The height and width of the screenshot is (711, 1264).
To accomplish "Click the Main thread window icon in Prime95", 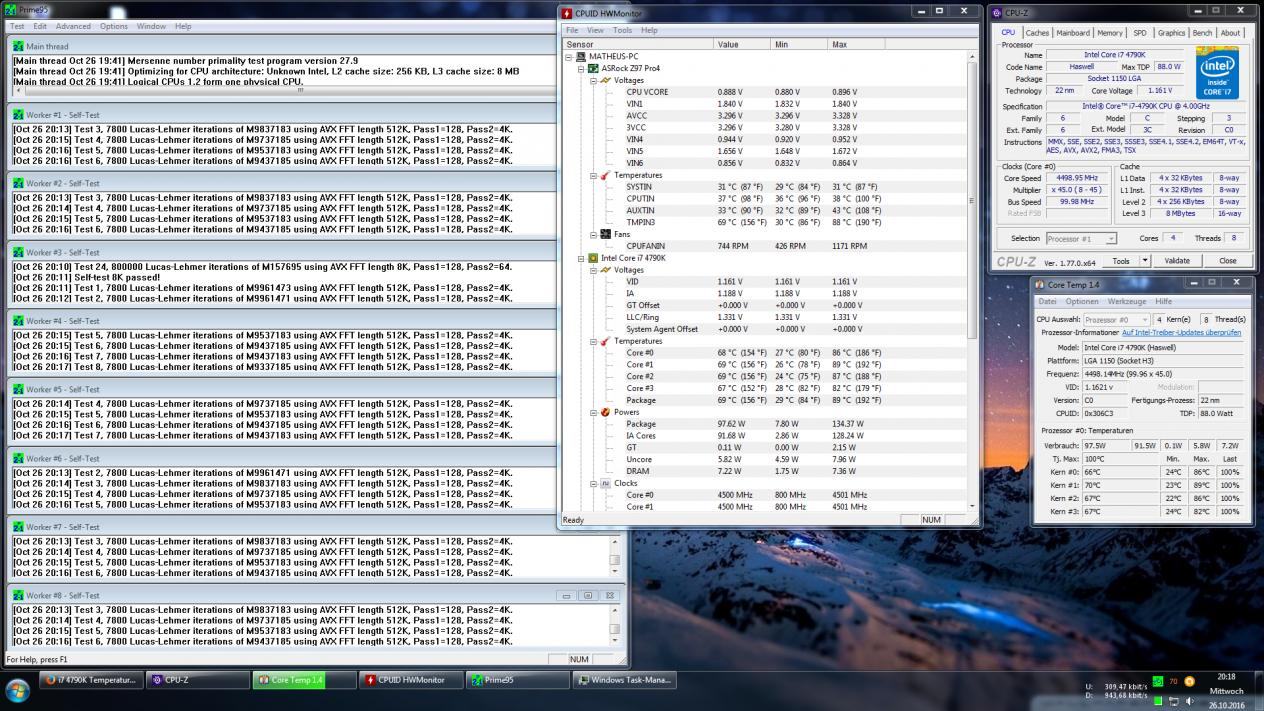I will coord(18,46).
